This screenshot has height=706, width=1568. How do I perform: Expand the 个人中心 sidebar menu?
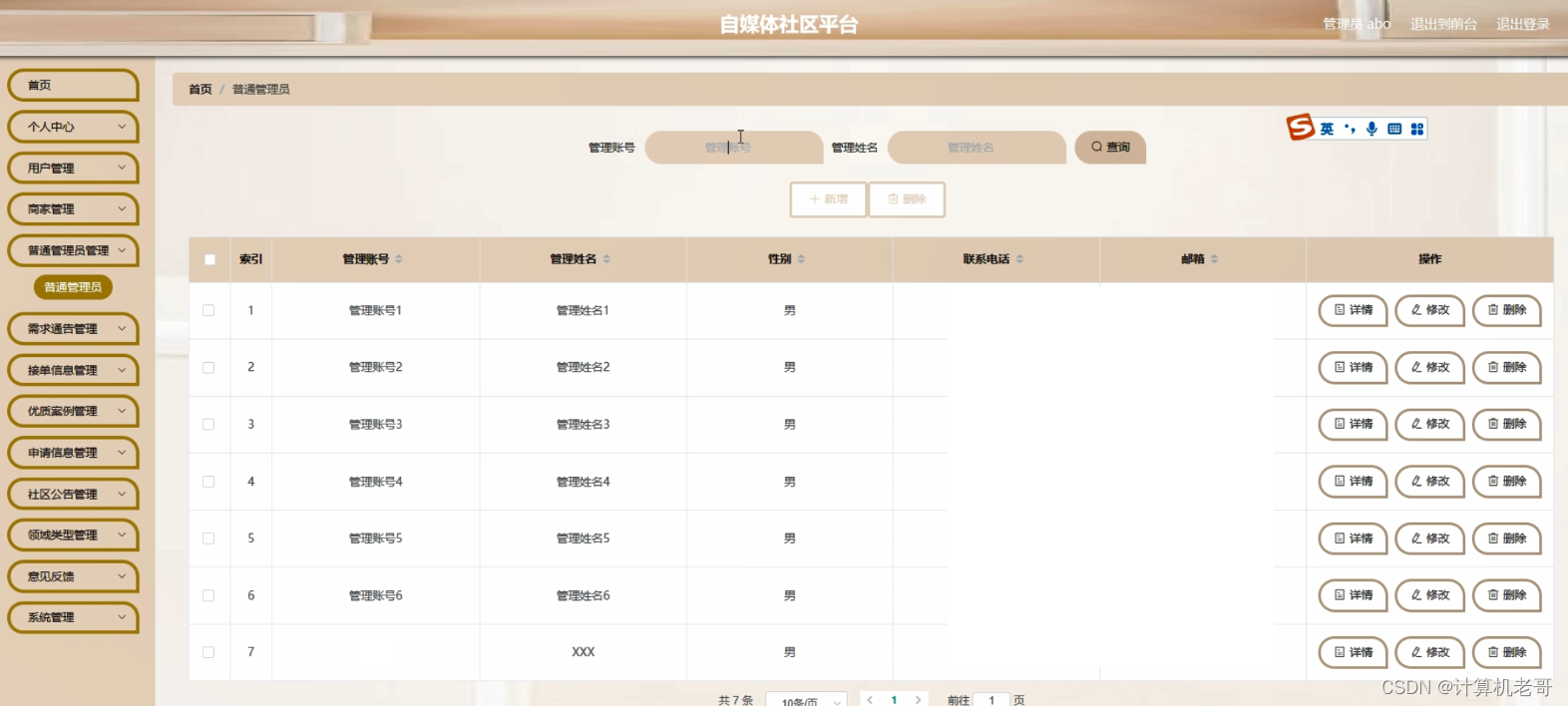pos(73,127)
